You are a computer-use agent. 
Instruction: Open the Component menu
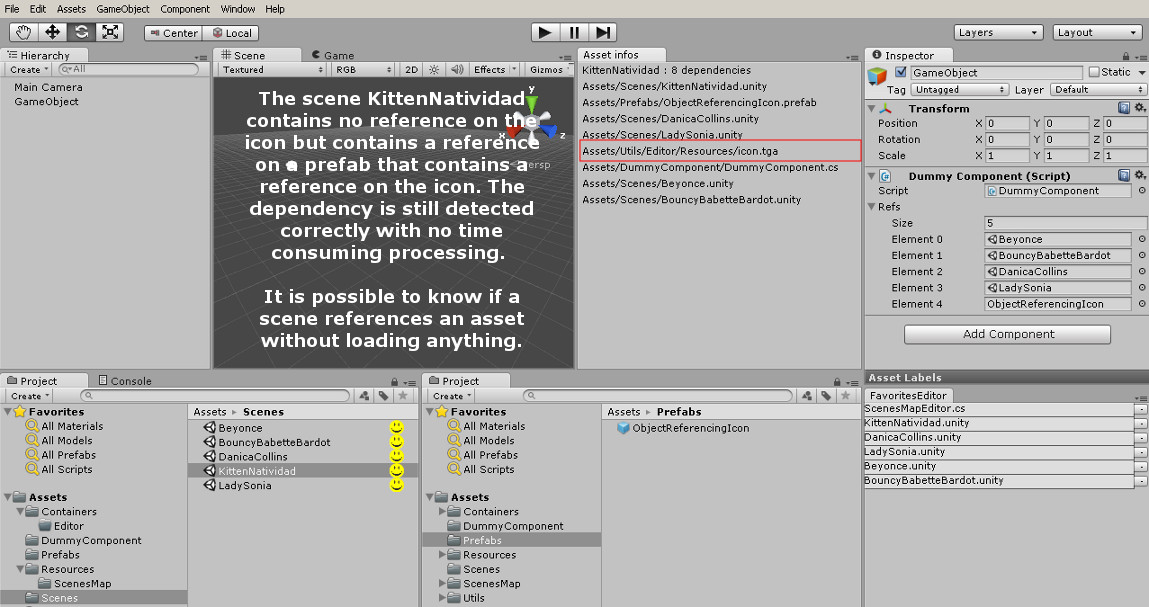point(185,9)
